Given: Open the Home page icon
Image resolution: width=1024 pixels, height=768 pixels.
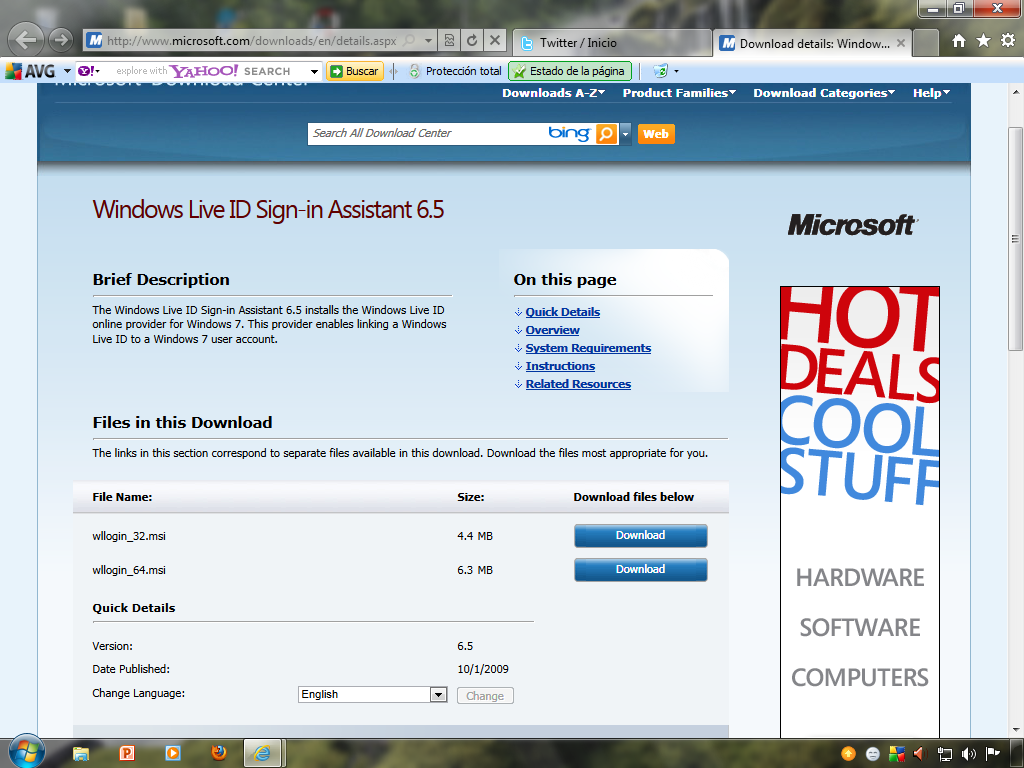Looking at the screenshot, I should click(x=959, y=41).
